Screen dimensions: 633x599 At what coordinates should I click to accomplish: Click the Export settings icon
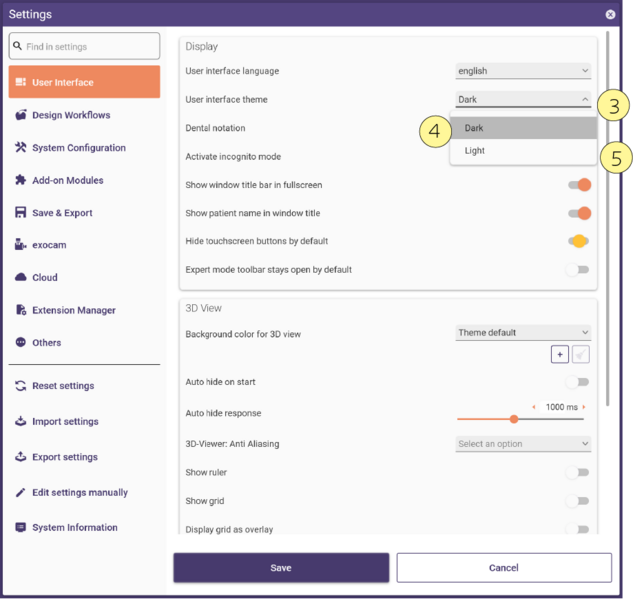[x=21, y=457]
